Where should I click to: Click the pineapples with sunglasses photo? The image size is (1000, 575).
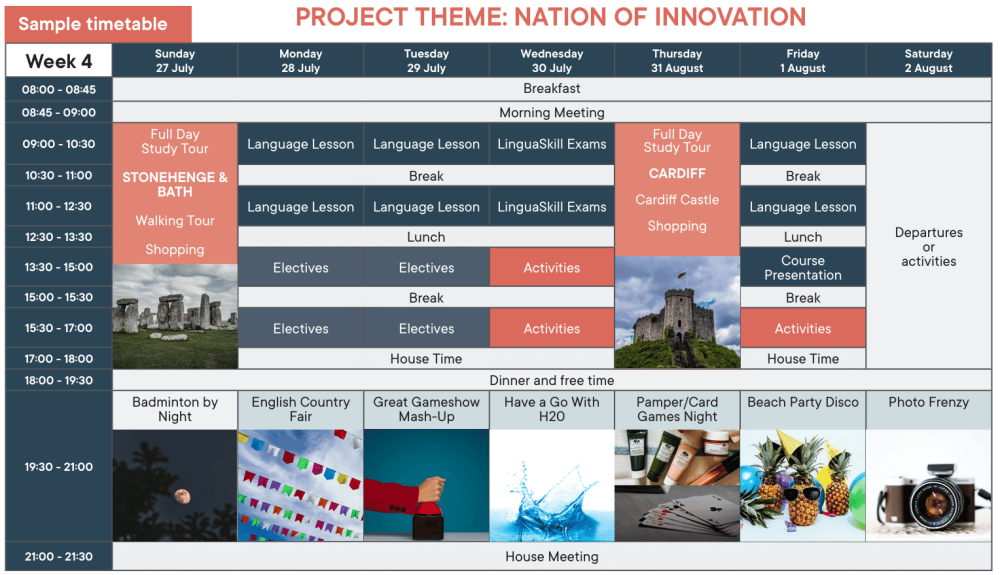coord(802,485)
